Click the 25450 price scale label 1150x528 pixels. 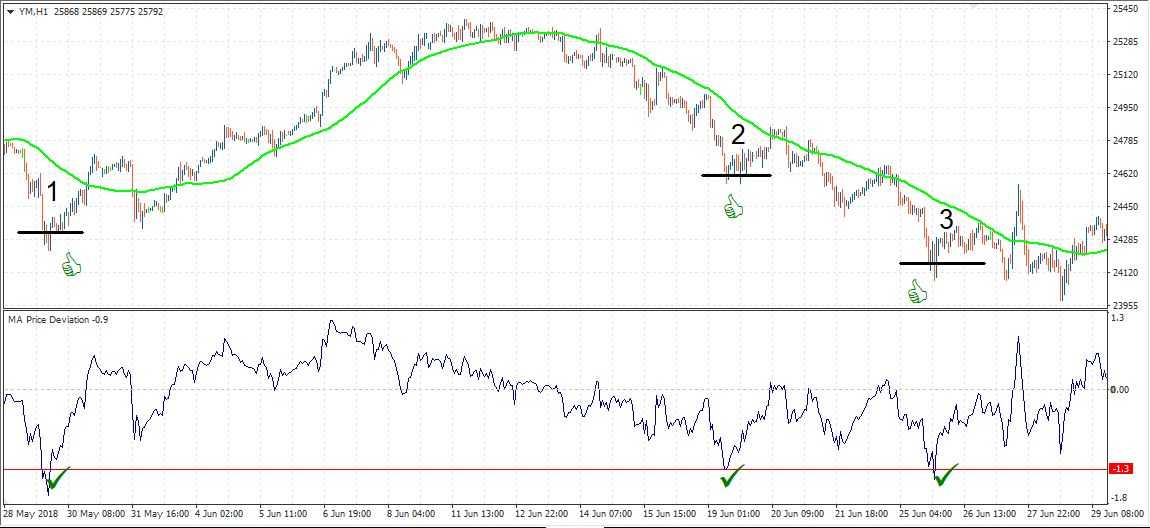(x=1126, y=9)
